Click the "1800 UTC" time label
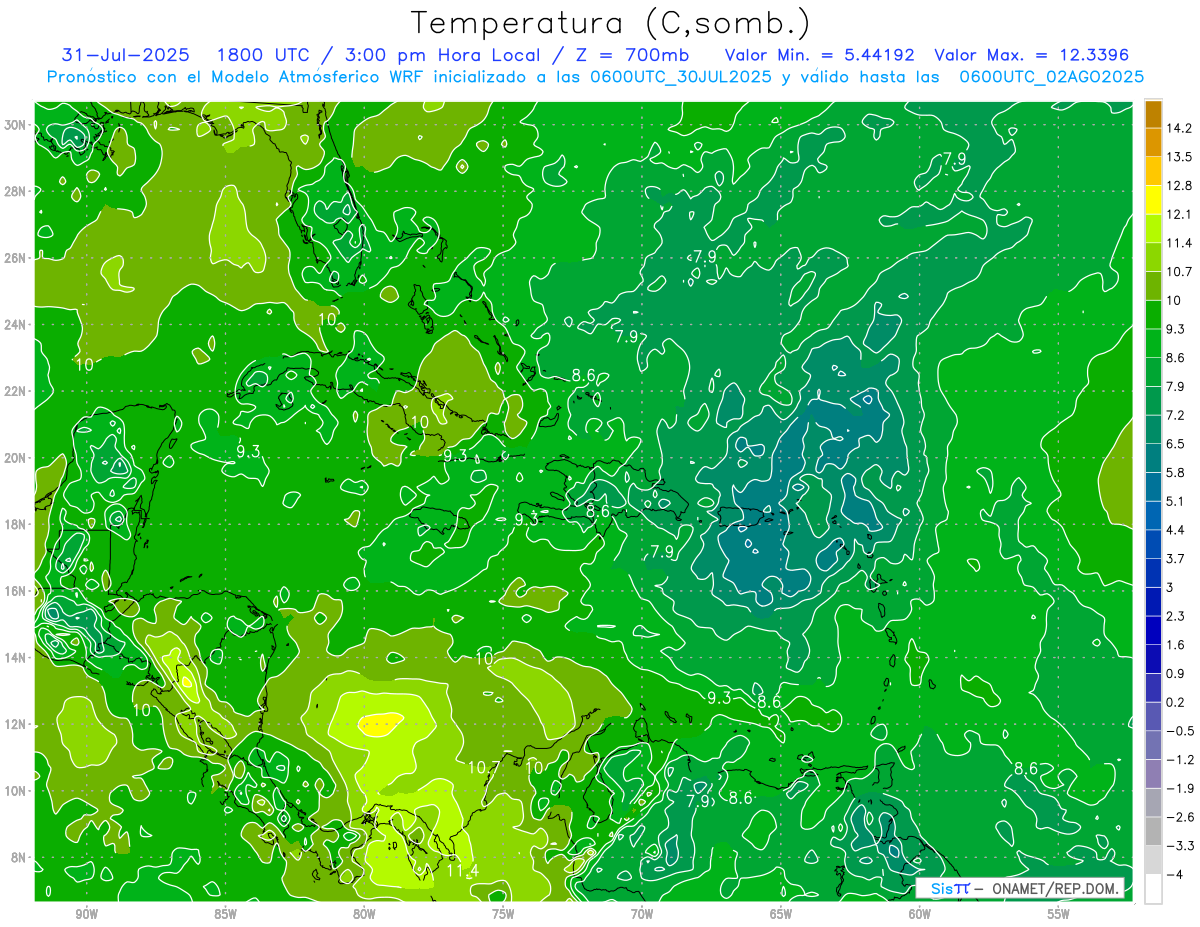The image size is (1200, 927). tap(264, 55)
